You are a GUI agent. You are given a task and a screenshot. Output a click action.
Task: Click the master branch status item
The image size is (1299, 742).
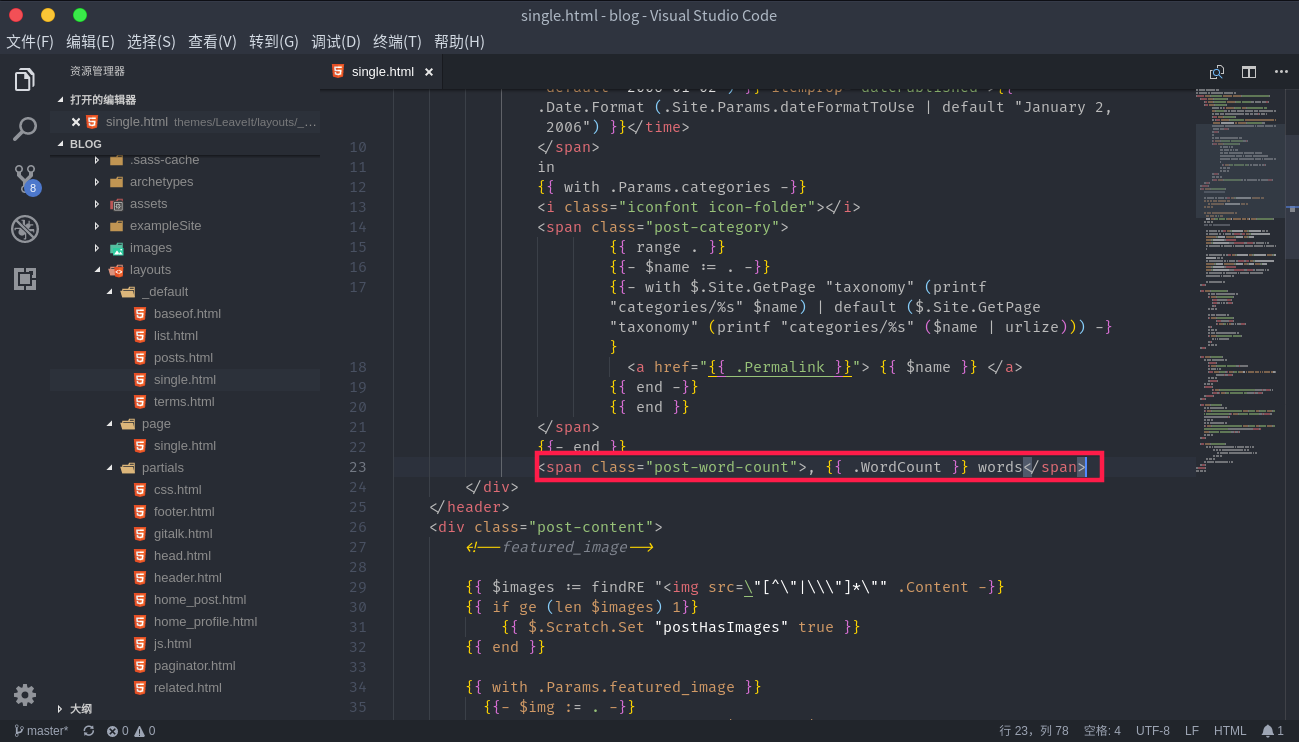tap(41, 731)
